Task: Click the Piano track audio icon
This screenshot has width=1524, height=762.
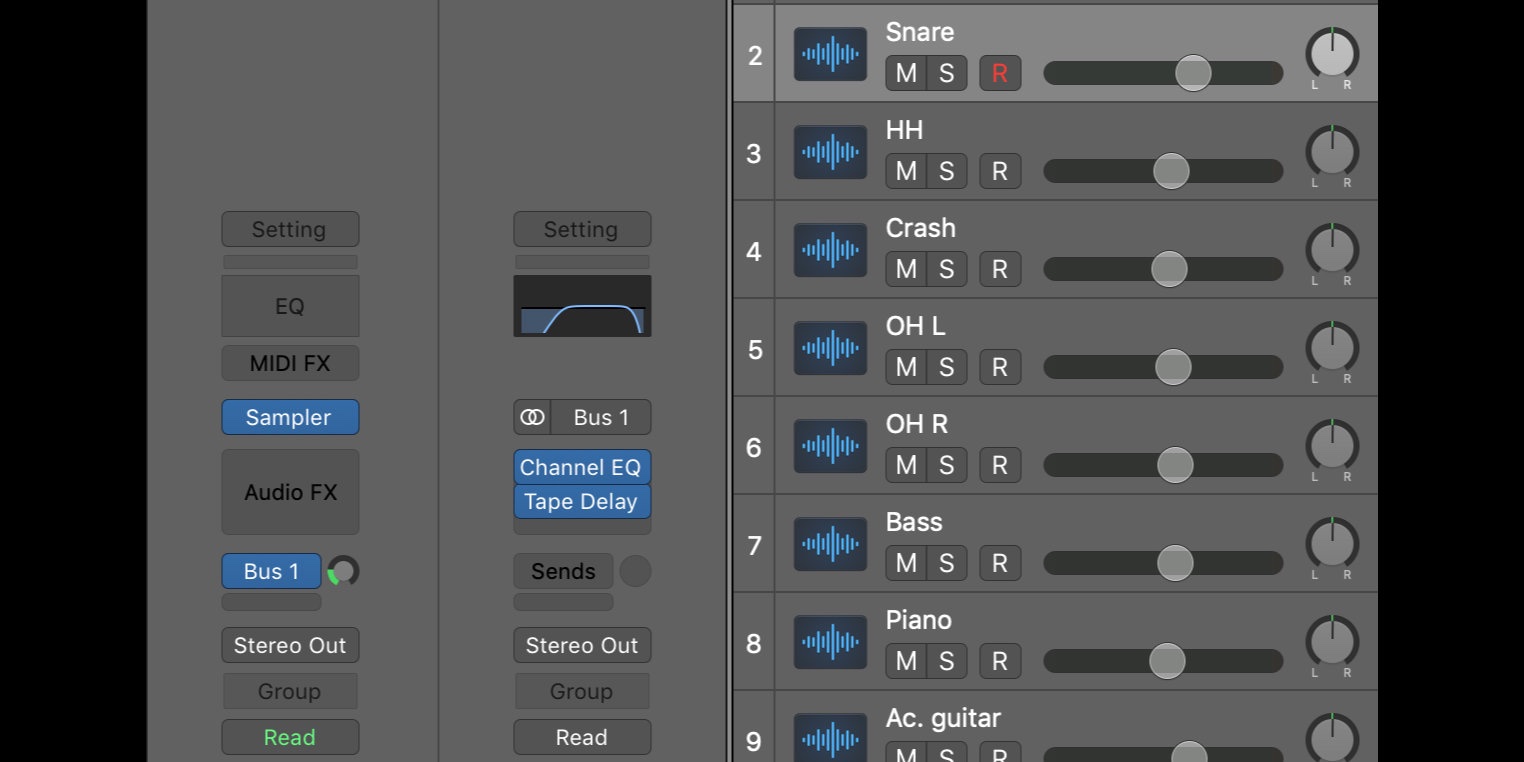Action: [x=830, y=642]
